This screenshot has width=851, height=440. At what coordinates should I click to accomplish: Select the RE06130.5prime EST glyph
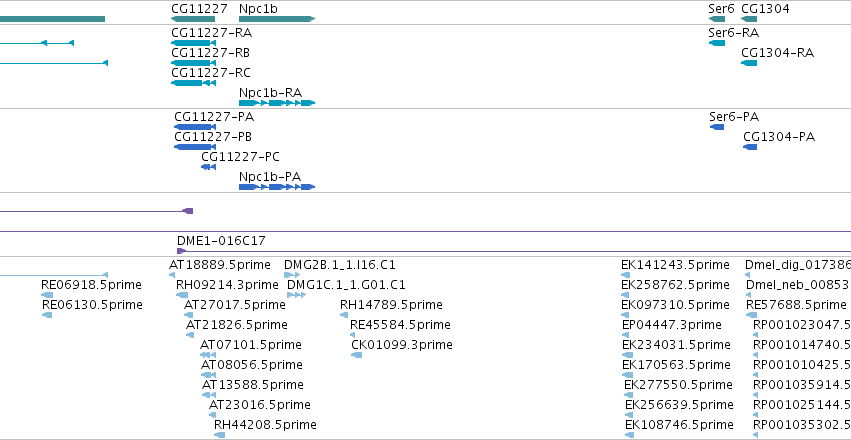pos(47,315)
